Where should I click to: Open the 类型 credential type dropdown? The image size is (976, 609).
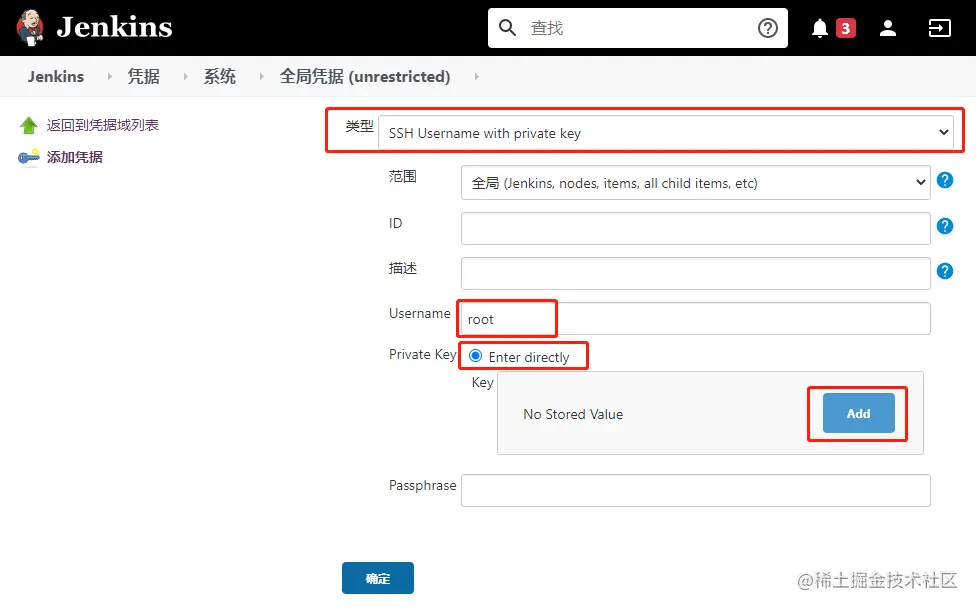coord(665,133)
